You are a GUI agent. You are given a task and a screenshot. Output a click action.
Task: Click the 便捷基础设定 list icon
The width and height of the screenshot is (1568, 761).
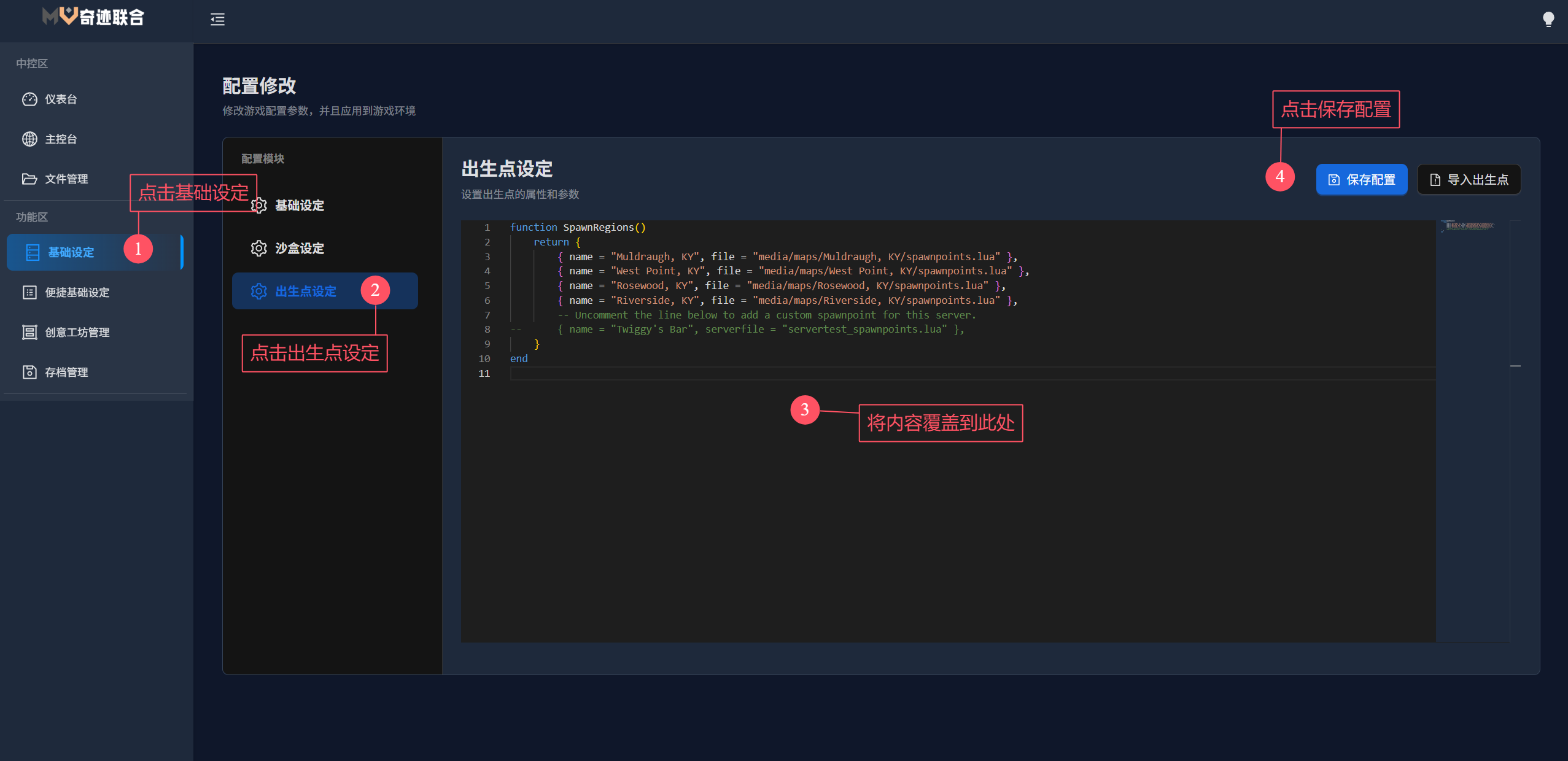[29, 293]
